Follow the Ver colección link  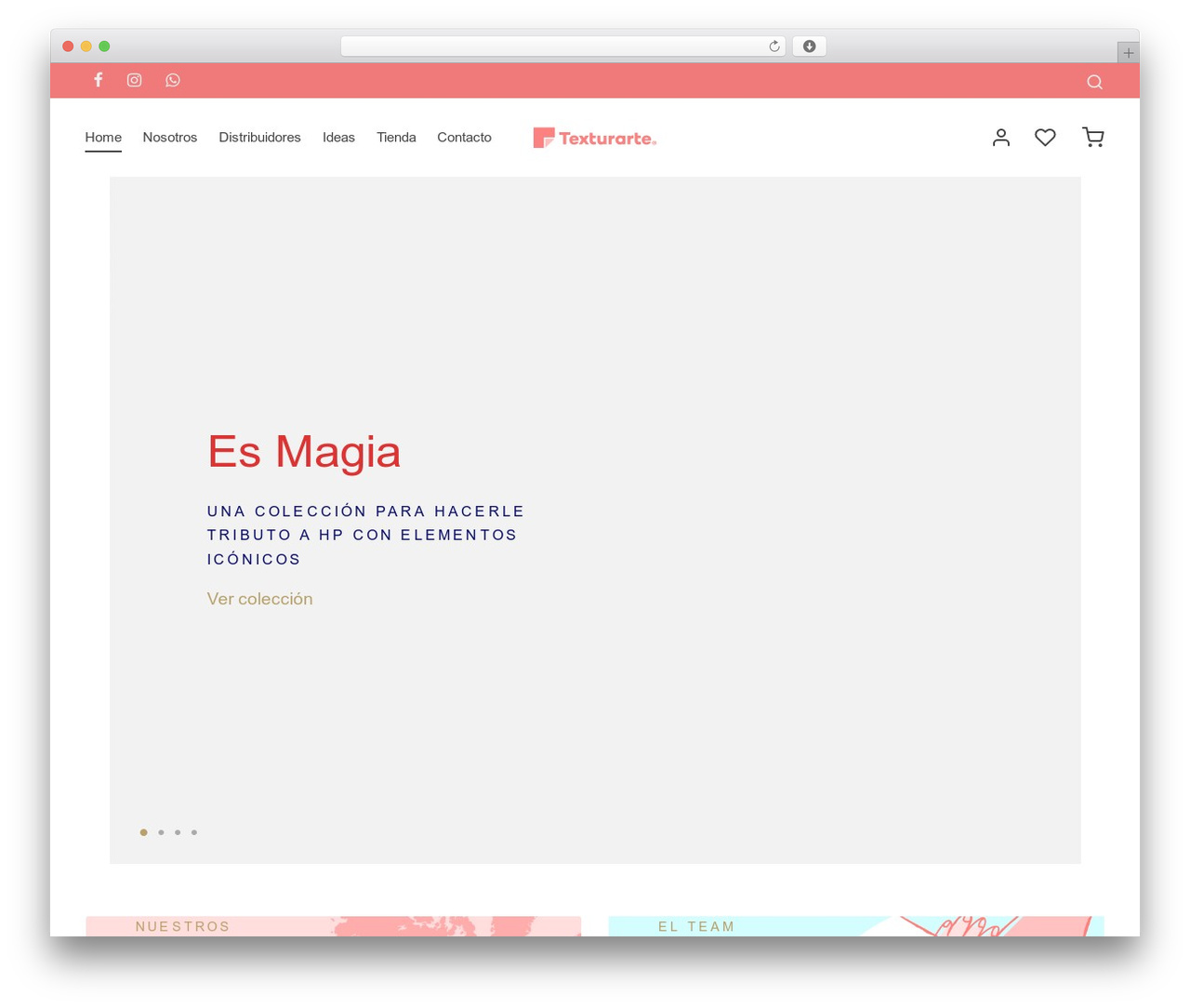tap(259, 599)
